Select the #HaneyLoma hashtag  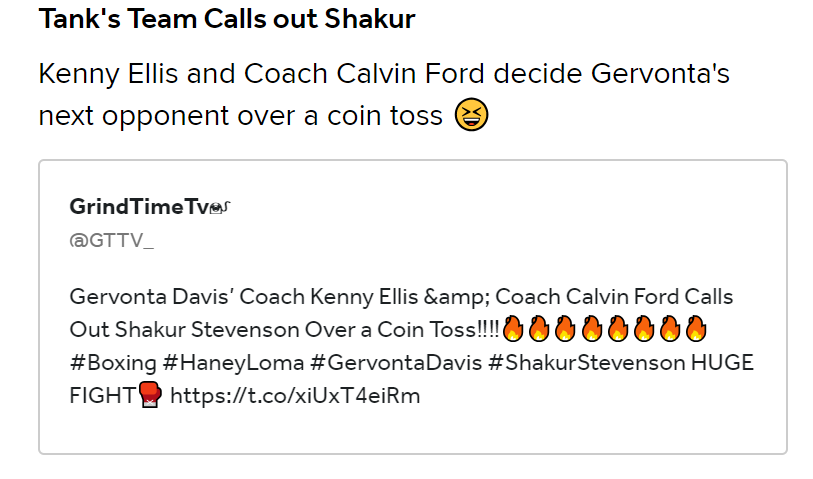pyautogui.click(x=233, y=363)
